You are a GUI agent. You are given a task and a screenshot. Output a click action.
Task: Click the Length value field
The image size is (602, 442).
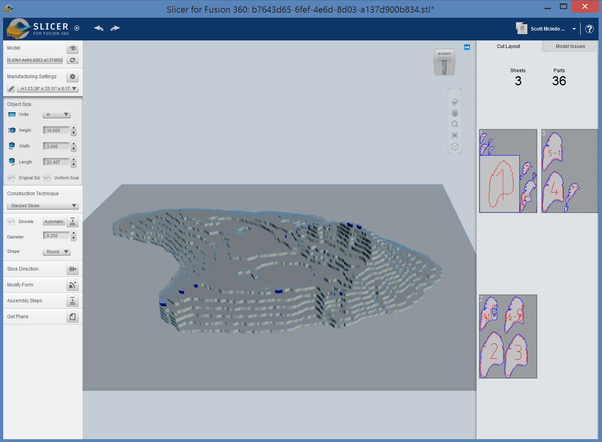56,162
